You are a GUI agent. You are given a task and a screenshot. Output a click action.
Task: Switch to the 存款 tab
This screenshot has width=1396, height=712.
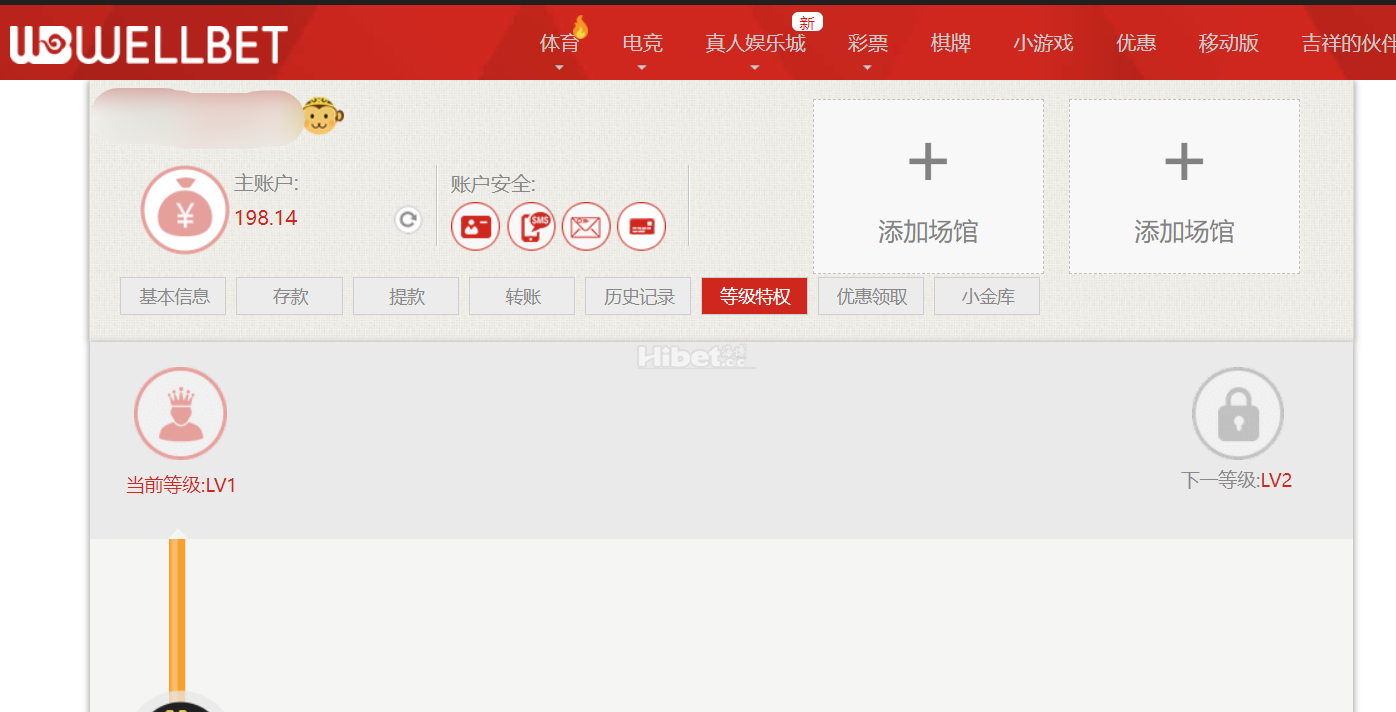(x=289, y=295)
